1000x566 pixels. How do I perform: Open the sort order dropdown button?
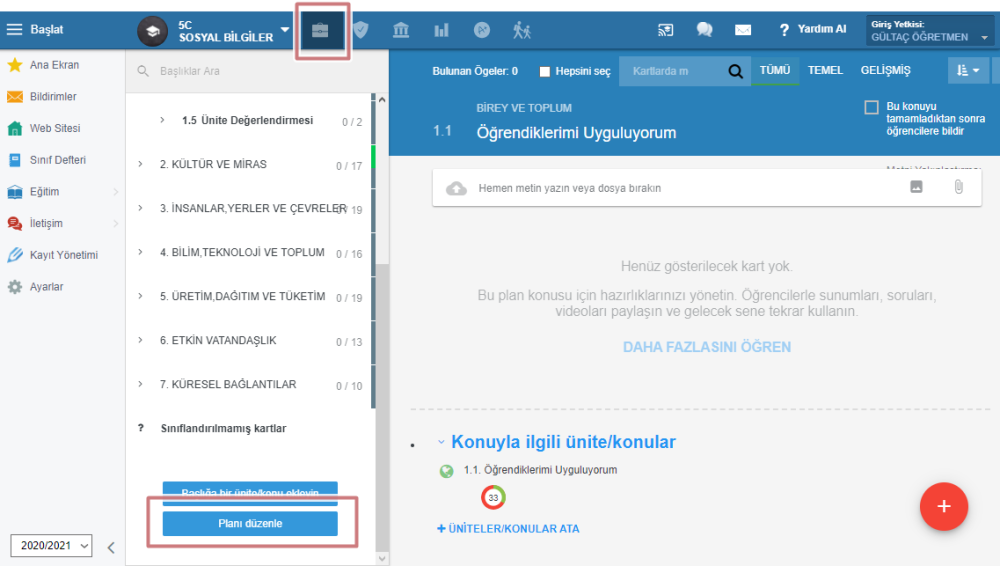pos(967,70)
